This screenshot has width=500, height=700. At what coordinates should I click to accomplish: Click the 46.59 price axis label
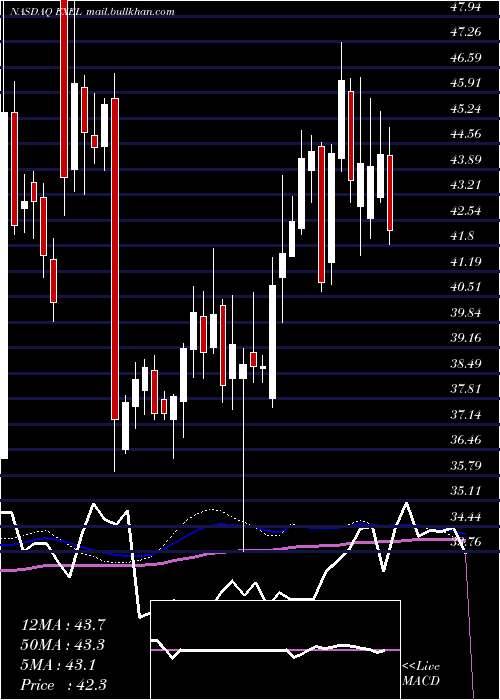pyautogui.click(x=466, y=58)
